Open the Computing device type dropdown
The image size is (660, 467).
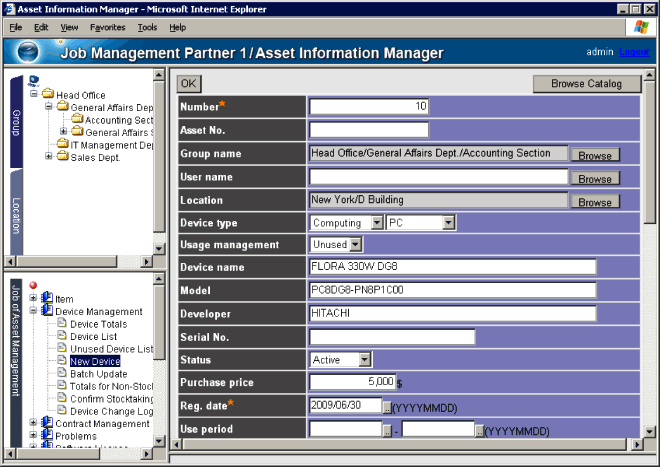(x=377, y=222)
